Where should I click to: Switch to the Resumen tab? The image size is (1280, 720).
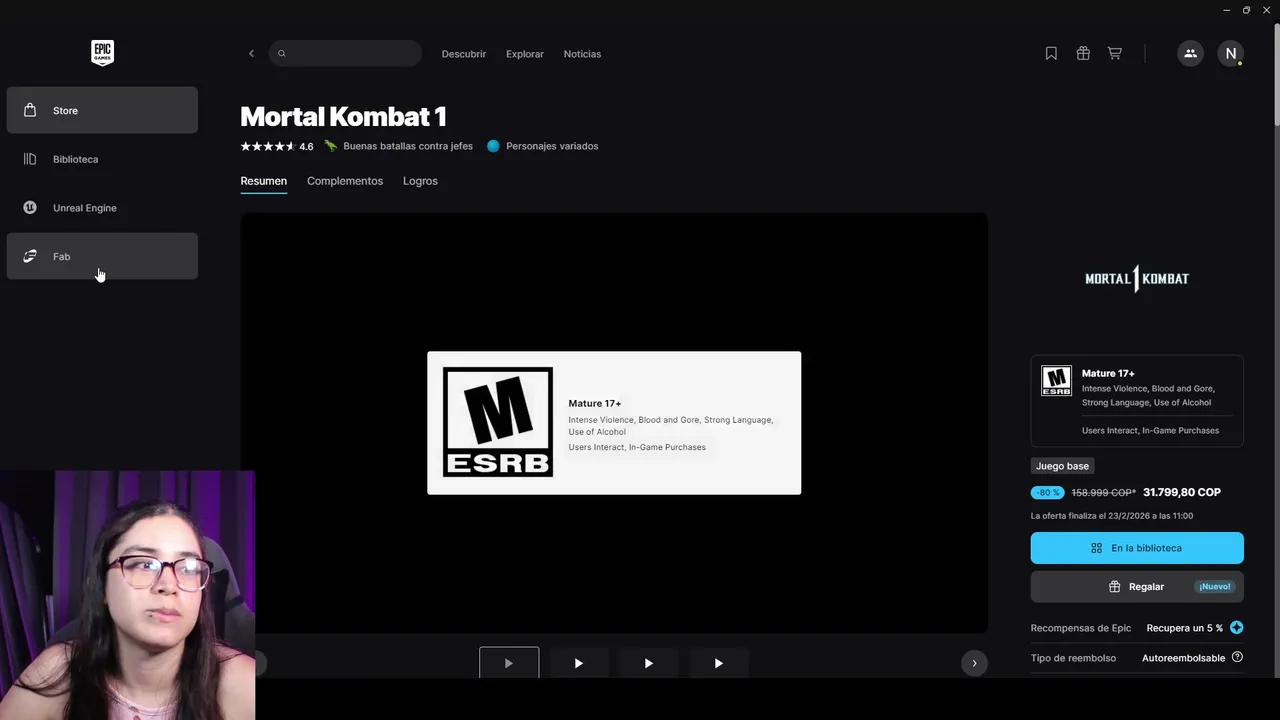point(264,181)
